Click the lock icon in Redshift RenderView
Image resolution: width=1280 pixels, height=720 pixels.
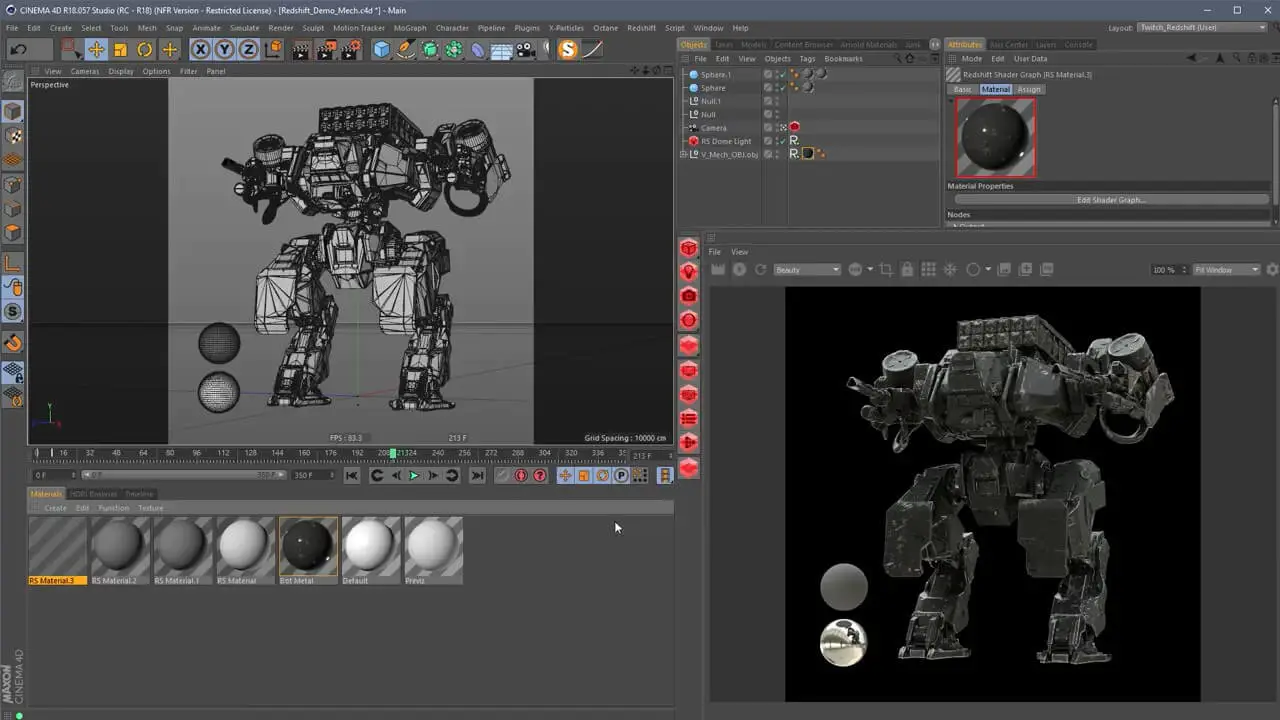click(x=906, y=270)
